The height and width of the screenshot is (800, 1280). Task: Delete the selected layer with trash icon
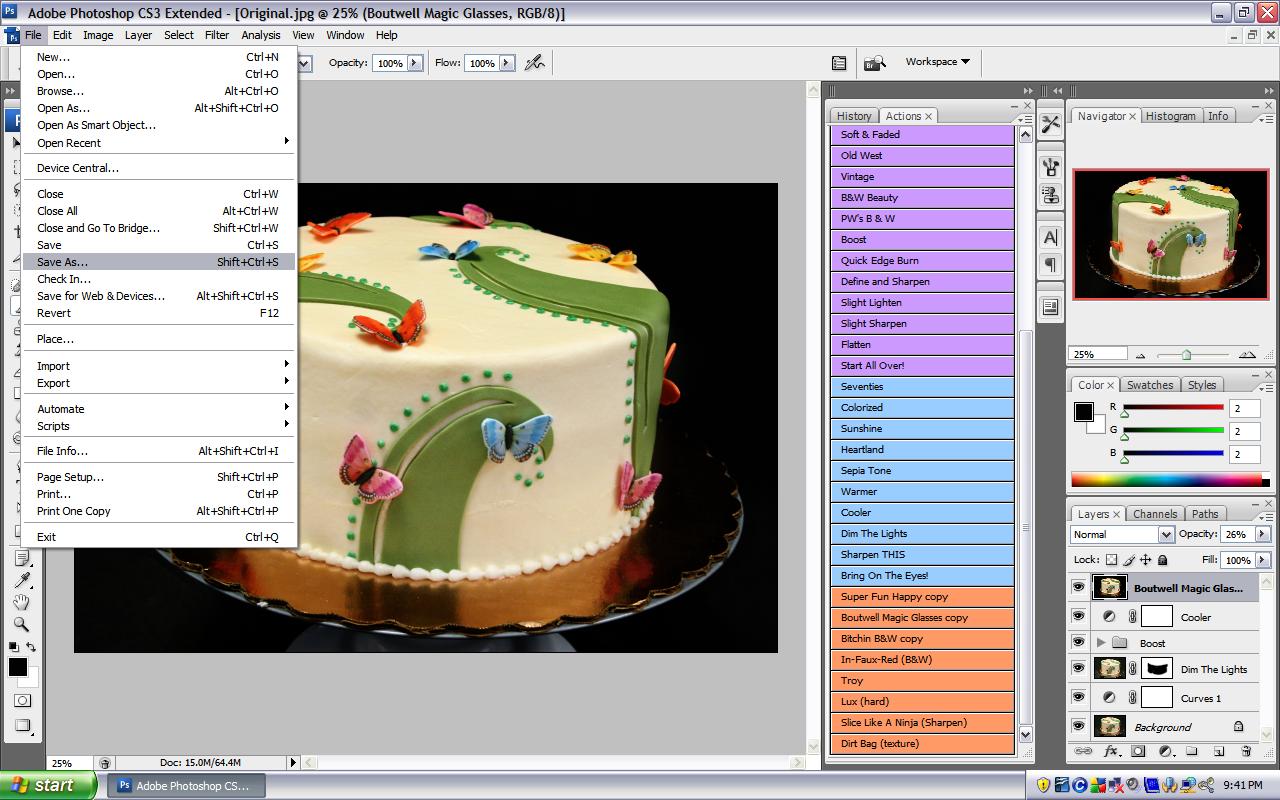coord(1246,752)
